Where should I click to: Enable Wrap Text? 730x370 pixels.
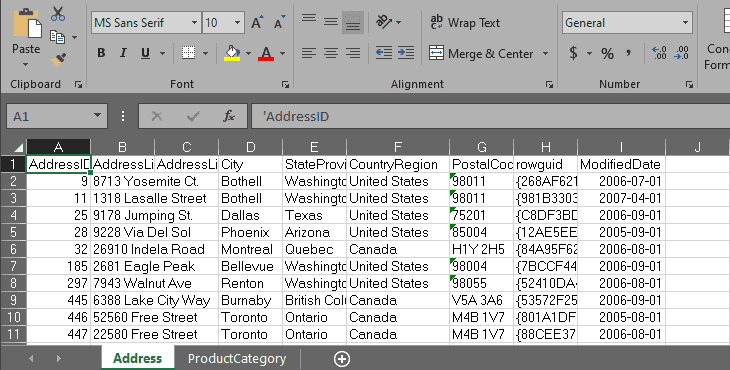click(465, 22)
